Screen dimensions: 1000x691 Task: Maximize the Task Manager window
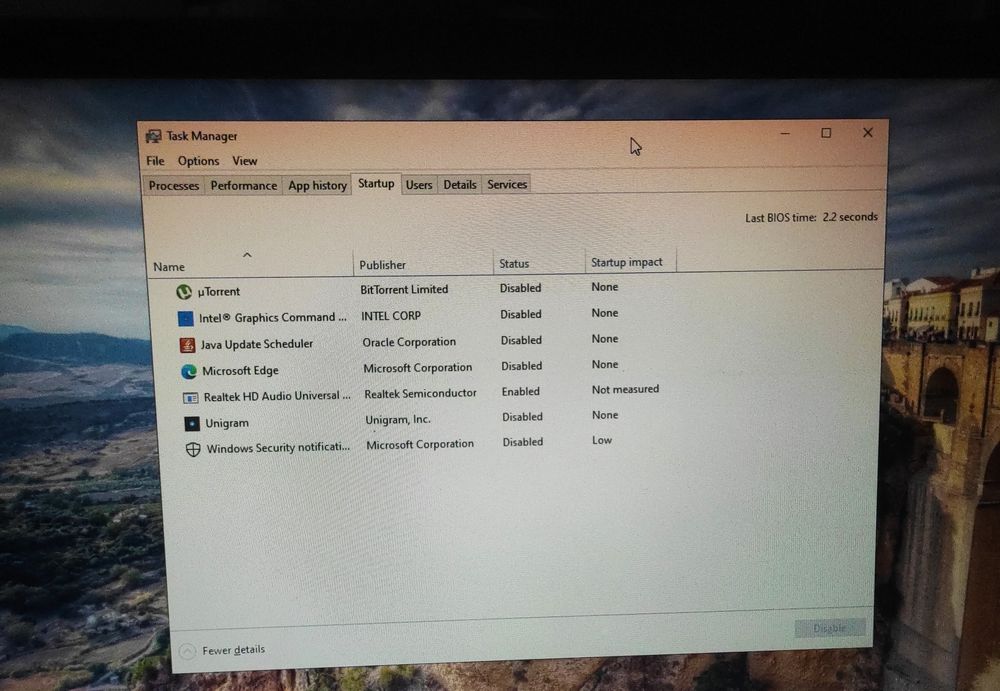[x=826, y=133]
